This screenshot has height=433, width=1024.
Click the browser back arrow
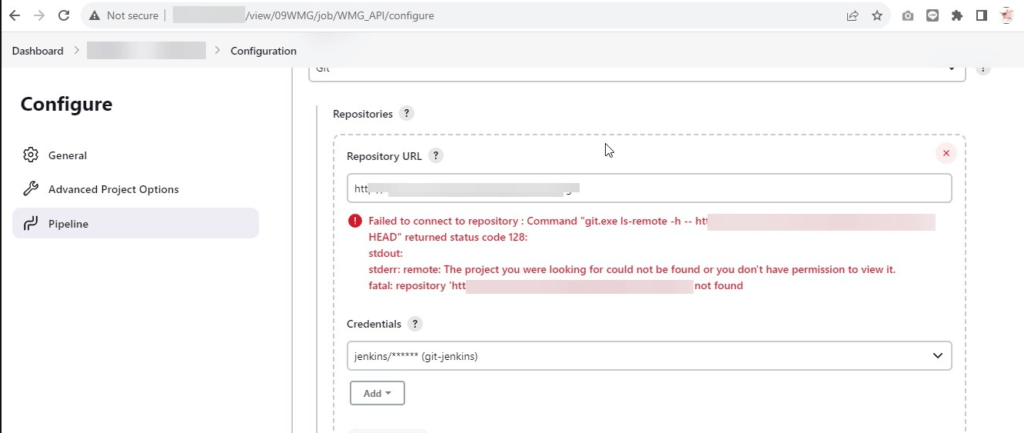(x=14, y=15)
